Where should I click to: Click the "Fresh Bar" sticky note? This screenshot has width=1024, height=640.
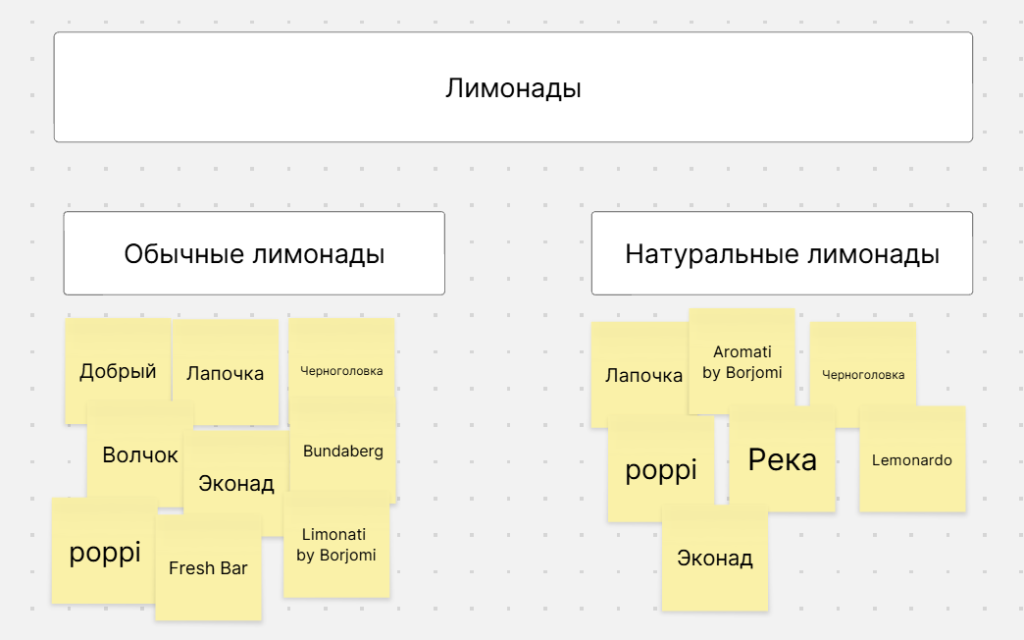tap(208, 570)
